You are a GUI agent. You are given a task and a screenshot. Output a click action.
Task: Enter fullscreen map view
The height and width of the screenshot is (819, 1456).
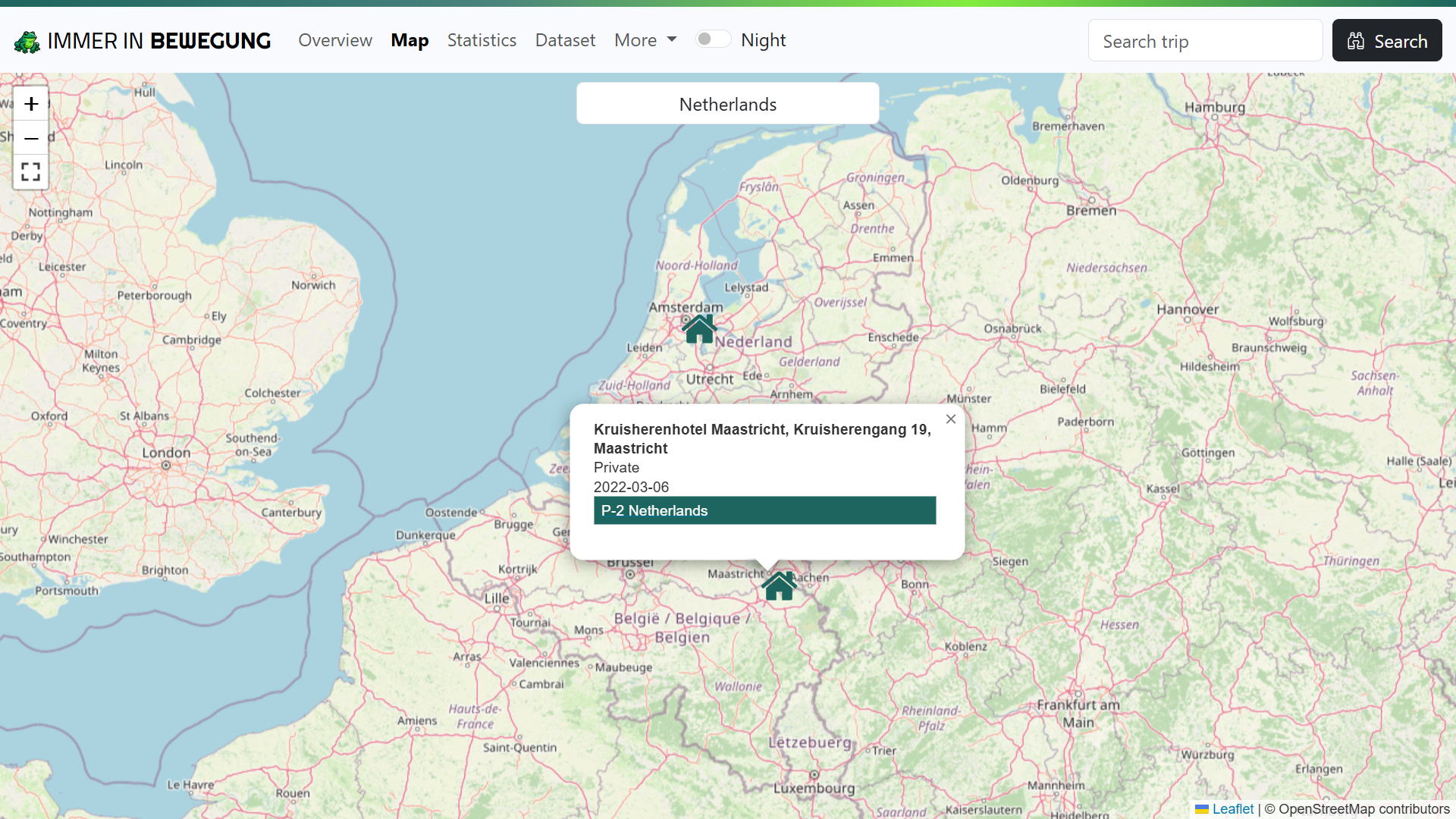(x=31, y=172)
